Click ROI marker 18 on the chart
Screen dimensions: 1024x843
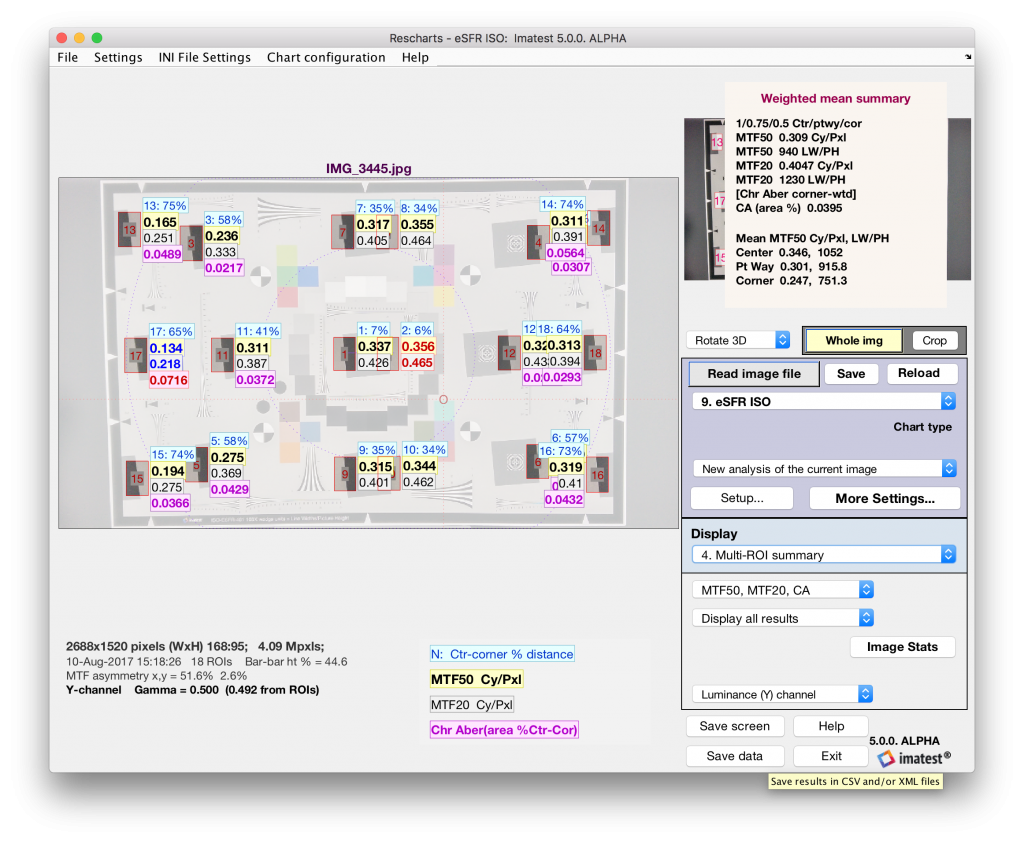tap(595, 353)
